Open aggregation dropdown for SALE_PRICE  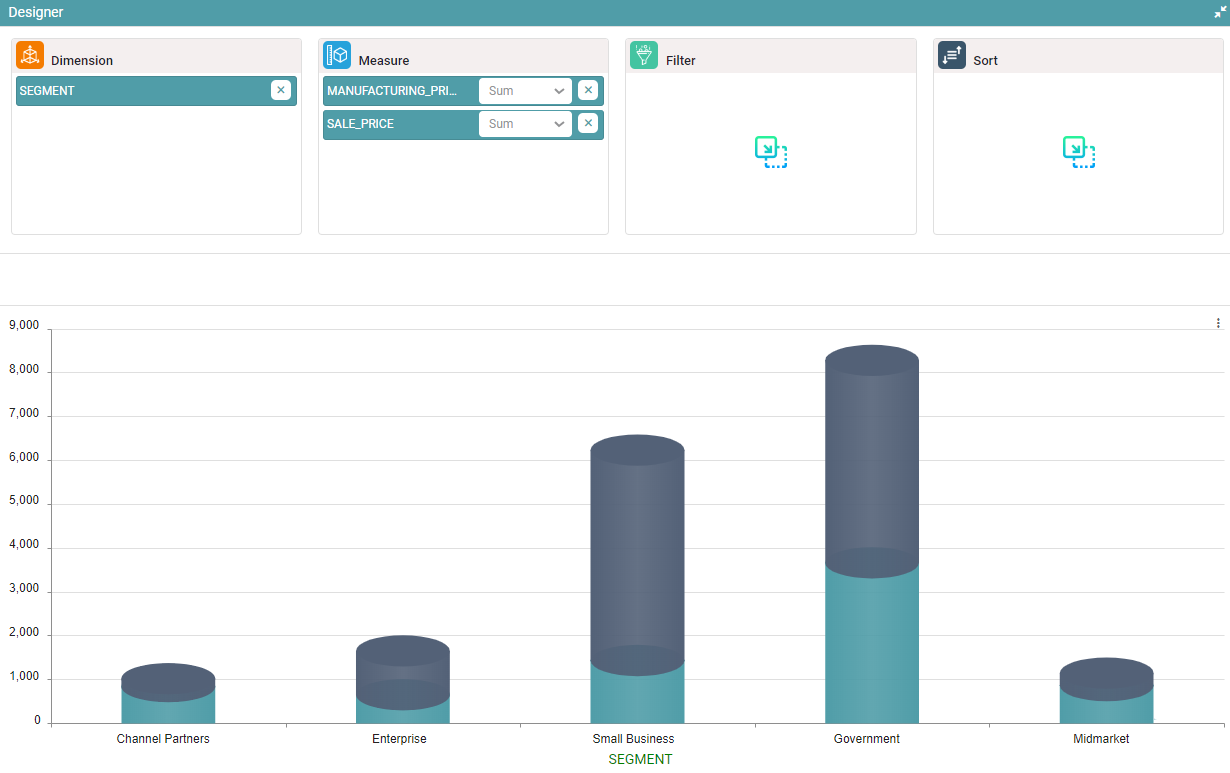pyautogui.click(x=525, y=124)
